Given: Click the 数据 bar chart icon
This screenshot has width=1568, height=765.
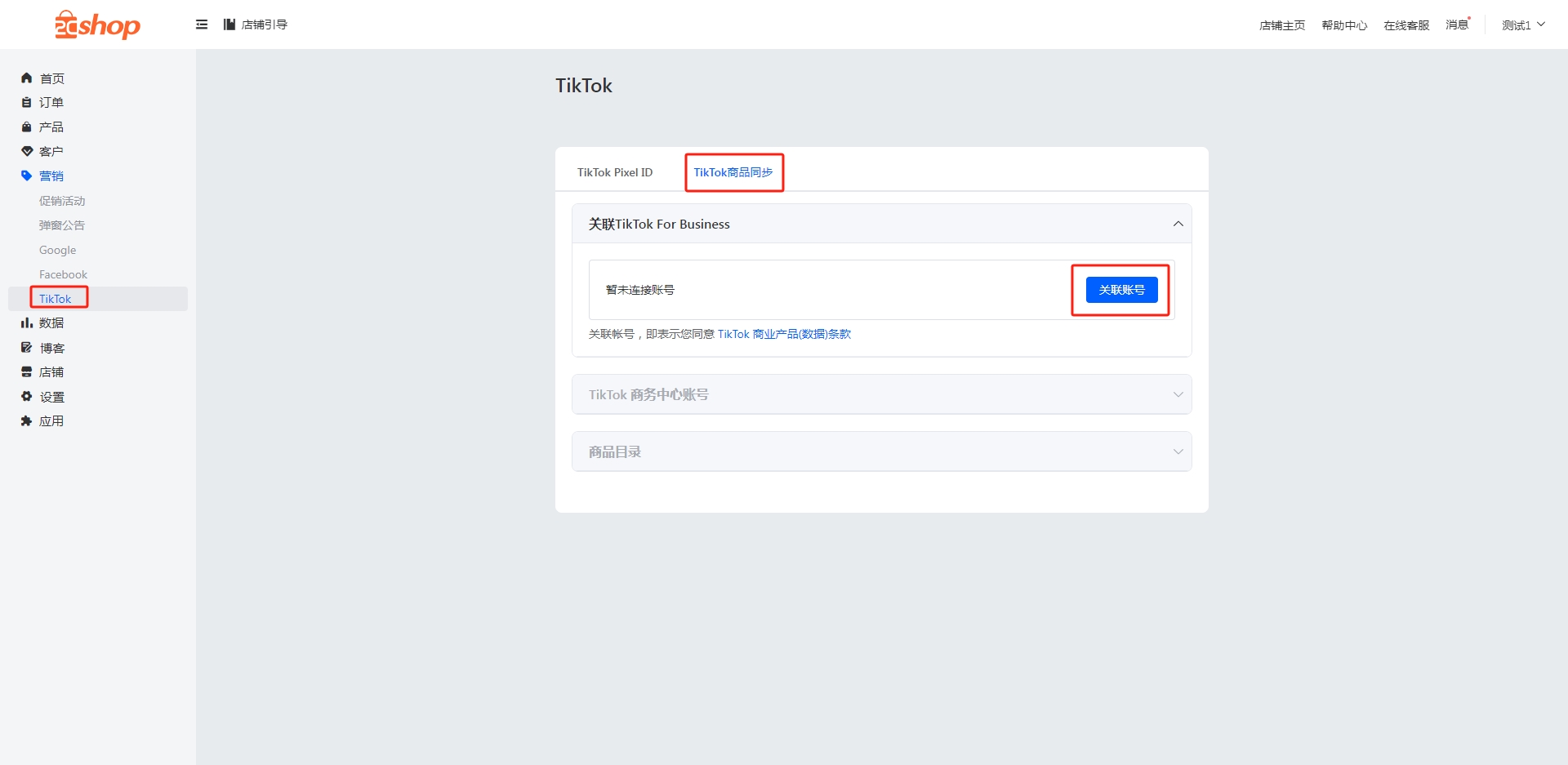Looking at the screenshot, I should 26,322.
